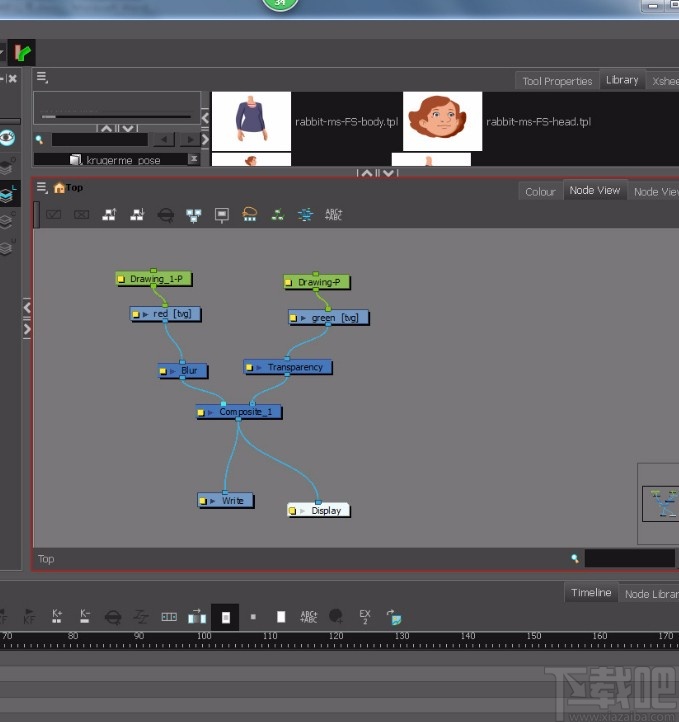Expand the arrow on the Transparency node
This screenshot has width=679, height=722.
pos(259,367)
